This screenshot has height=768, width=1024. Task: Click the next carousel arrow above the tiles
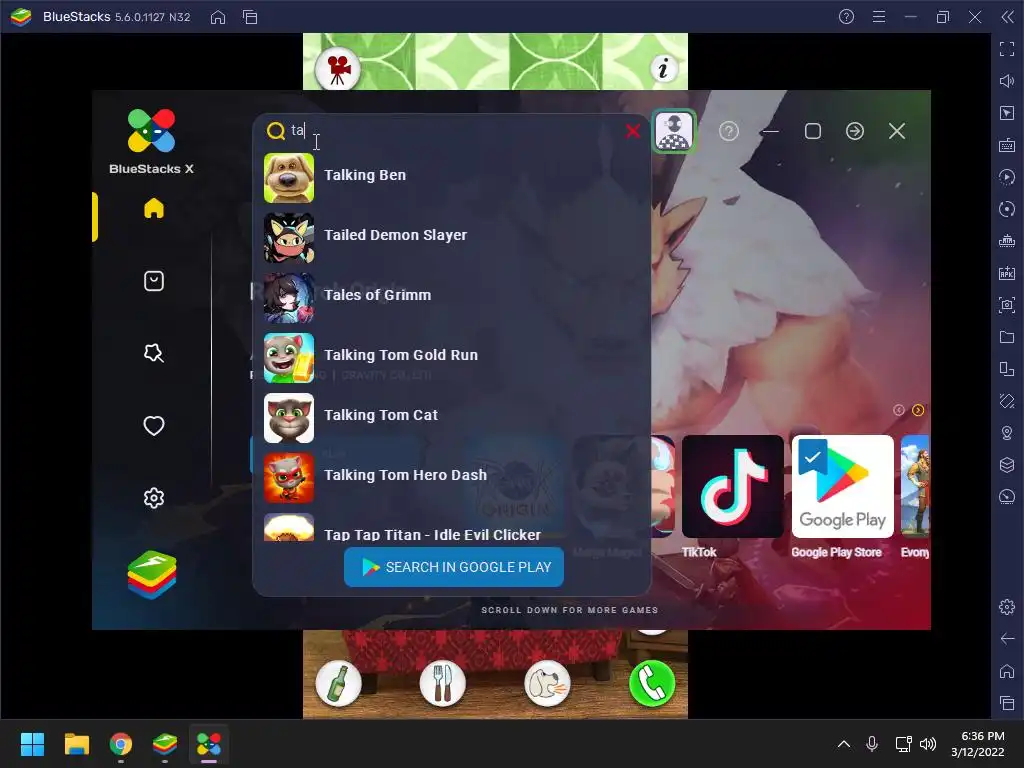918,410
